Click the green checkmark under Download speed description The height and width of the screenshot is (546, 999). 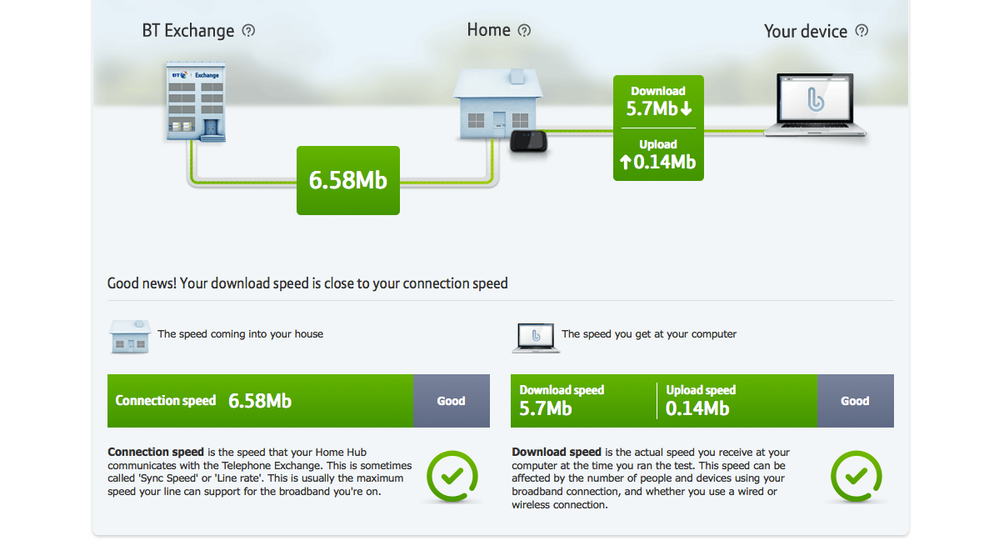click(856, 477)
